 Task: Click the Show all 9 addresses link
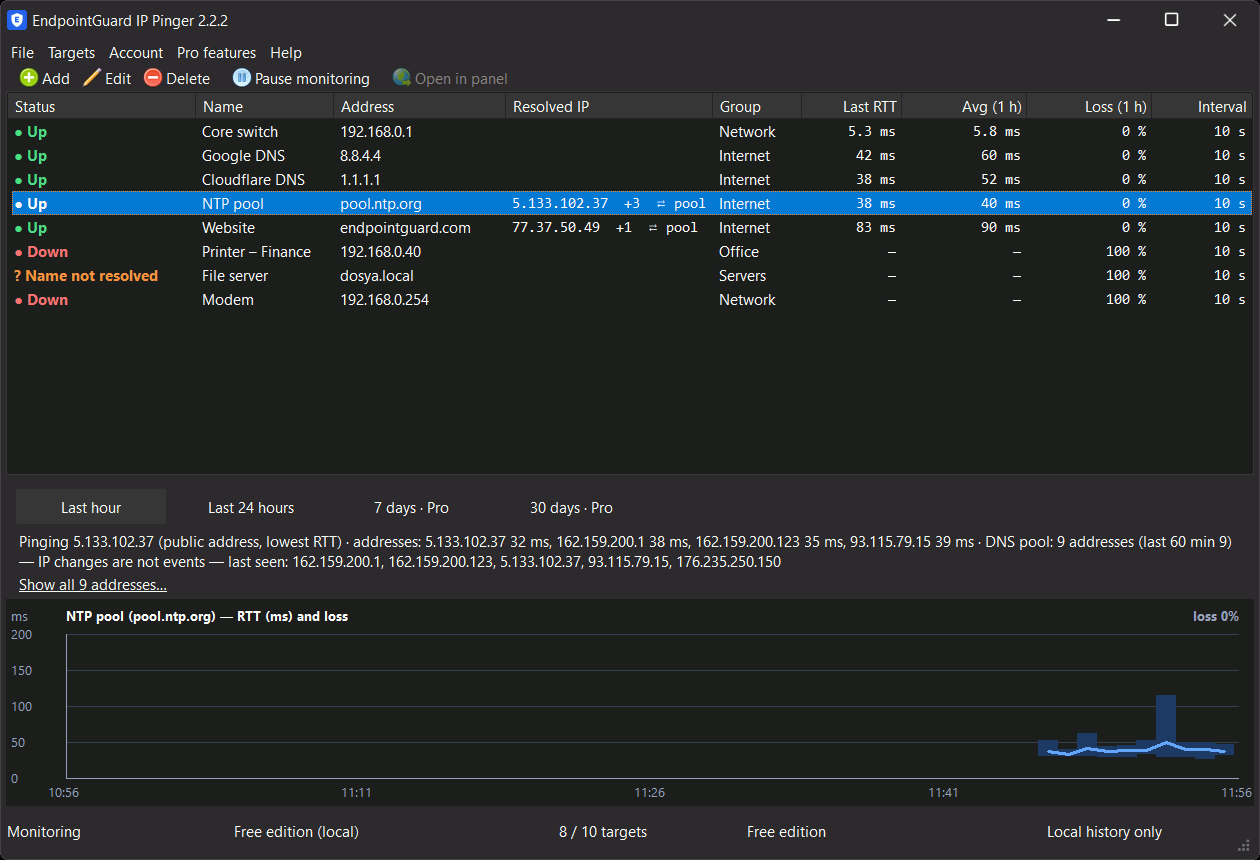93,585
